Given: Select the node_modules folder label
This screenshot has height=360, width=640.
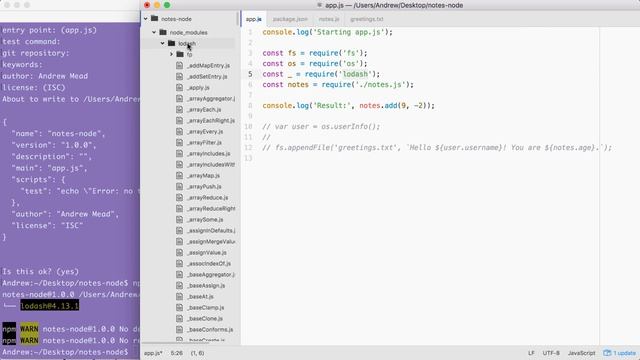Looking at the screenshot, I should [189, 33].
